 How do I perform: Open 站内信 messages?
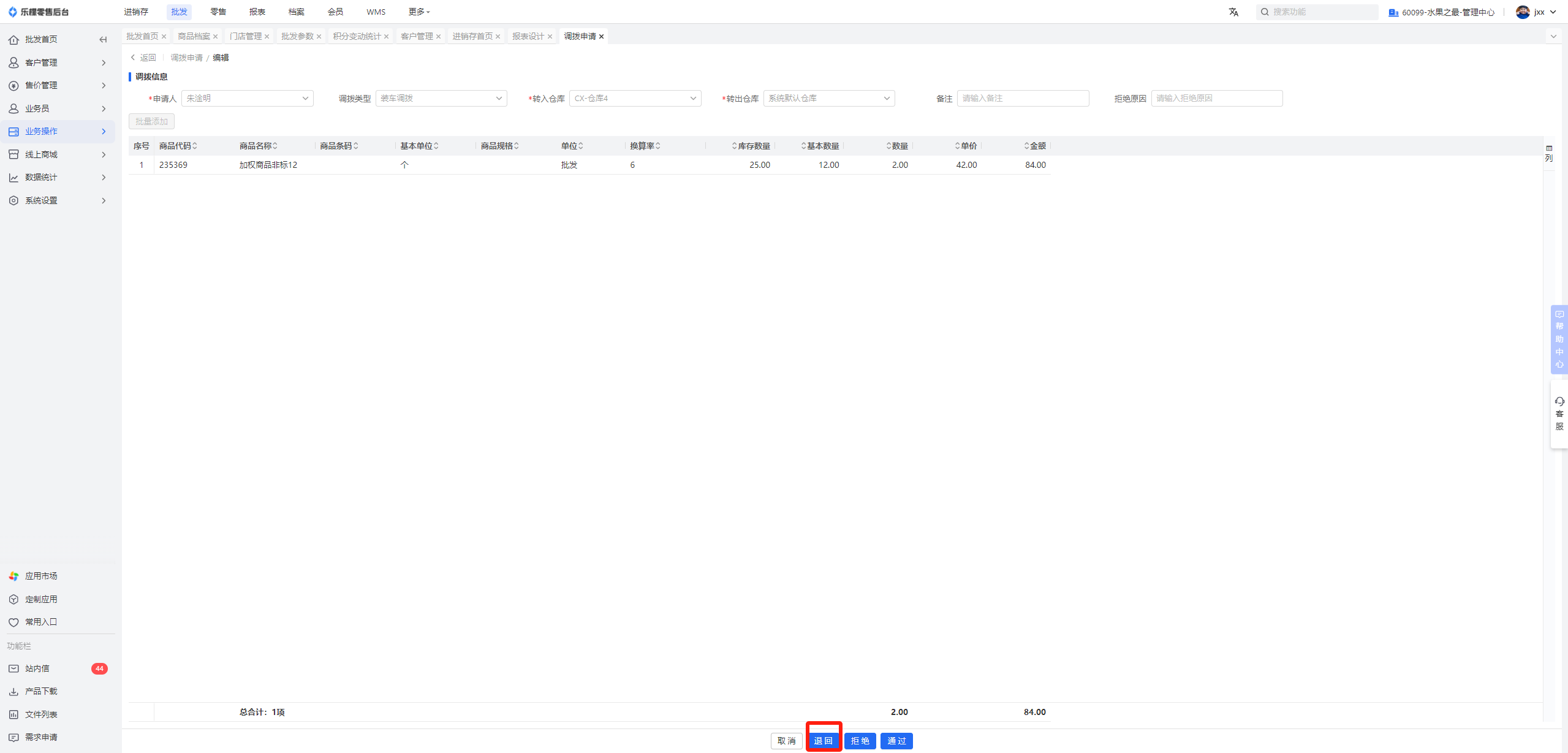(x=37, y=668)
